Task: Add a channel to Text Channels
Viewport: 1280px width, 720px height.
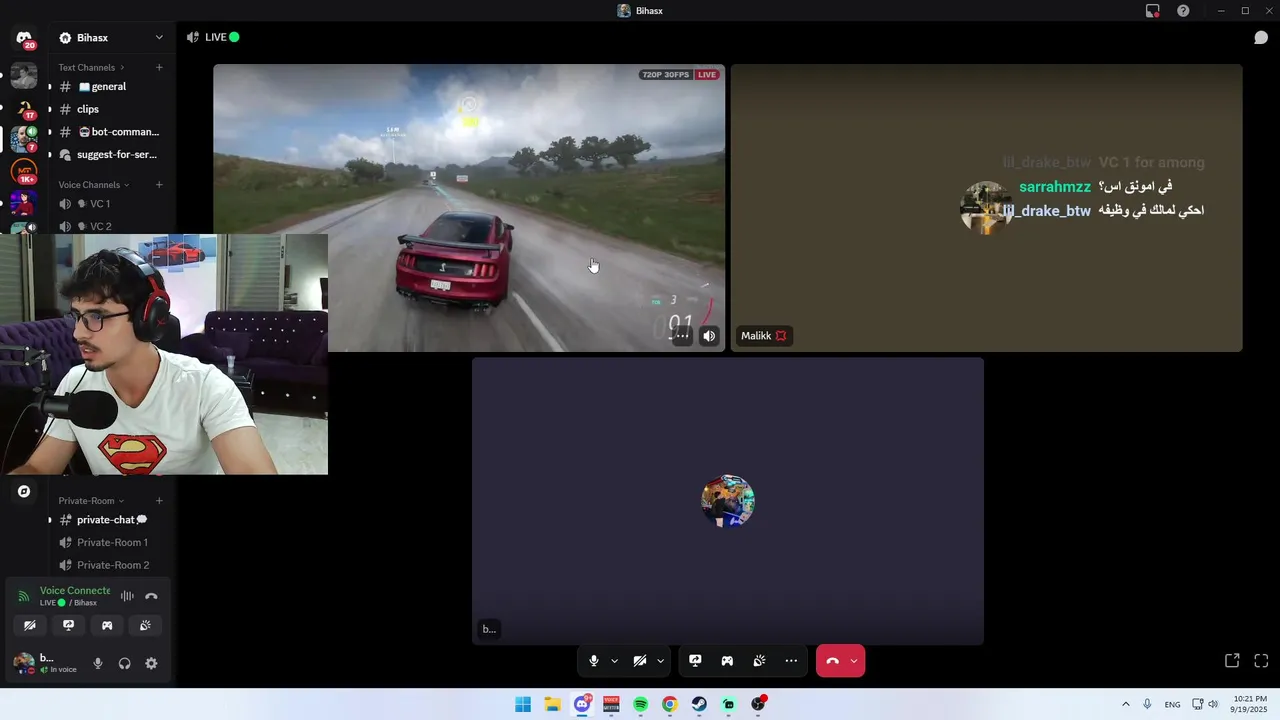Action: (x=159, y=67)
